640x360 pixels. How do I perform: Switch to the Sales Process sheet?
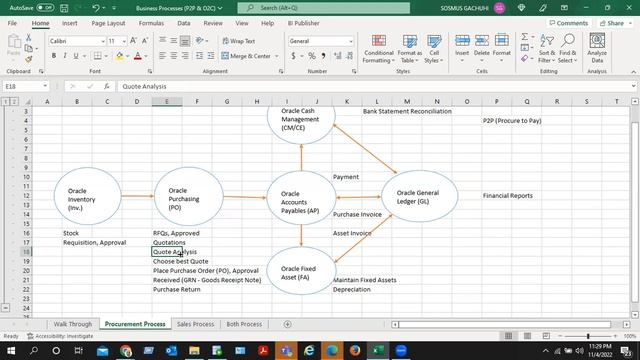click(x=196, y=324)
